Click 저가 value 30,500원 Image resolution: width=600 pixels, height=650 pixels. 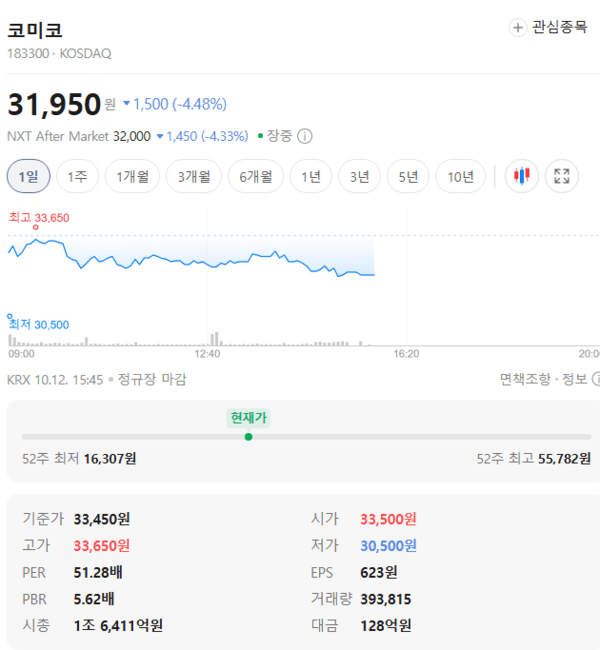388,546
